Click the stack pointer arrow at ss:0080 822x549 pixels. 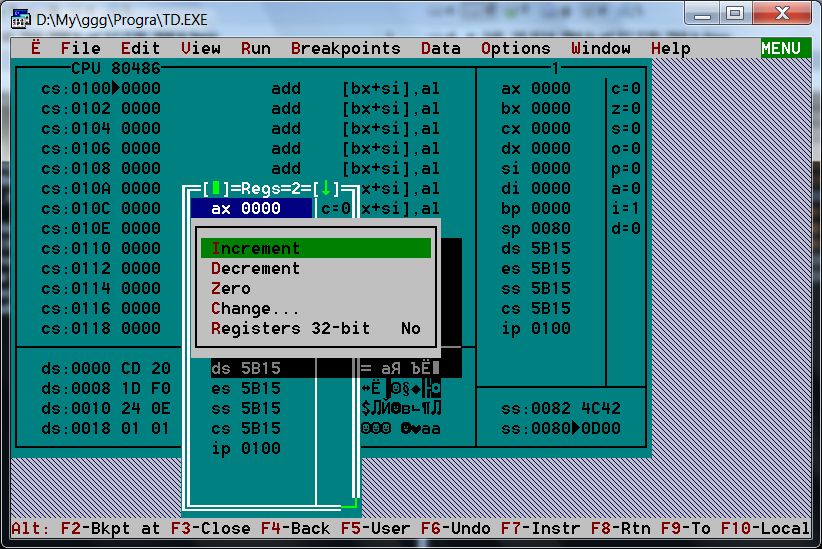[576, 428]
